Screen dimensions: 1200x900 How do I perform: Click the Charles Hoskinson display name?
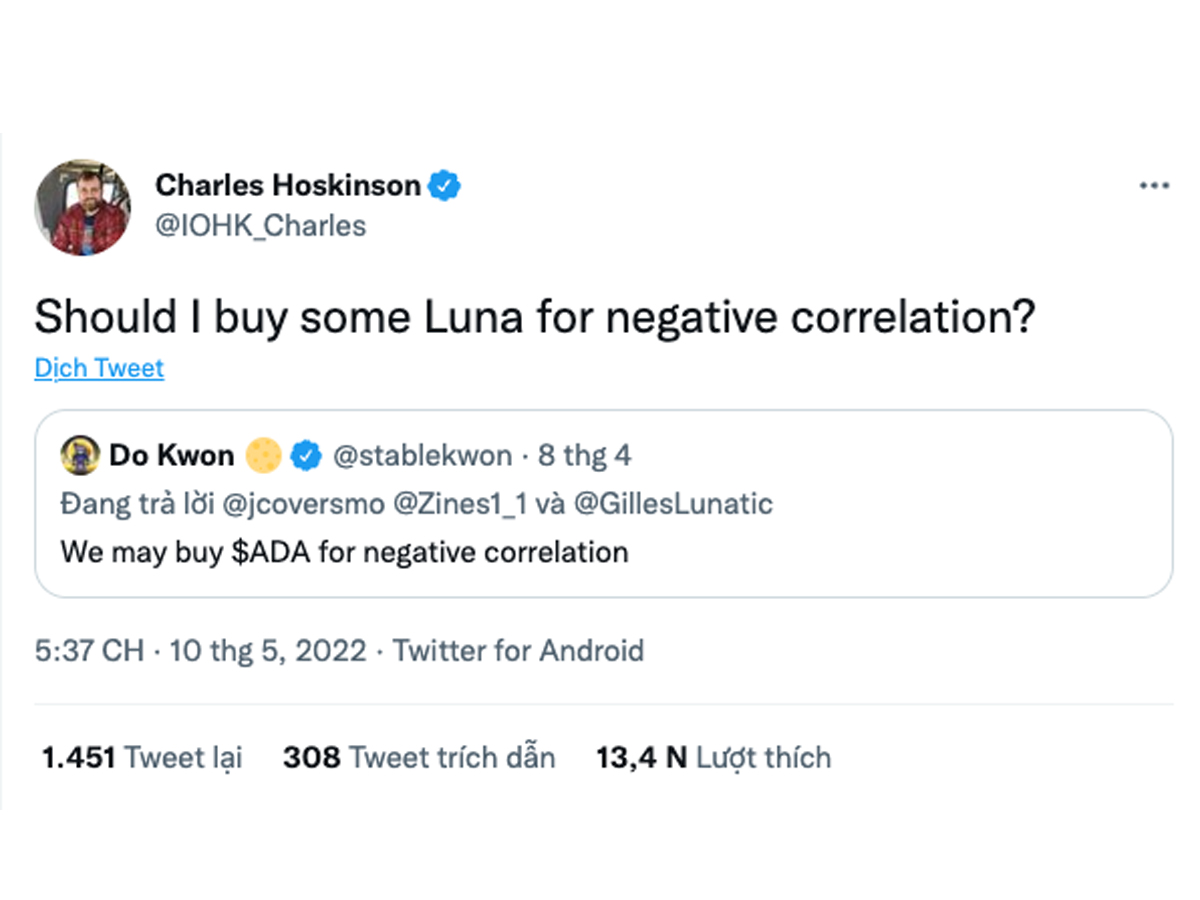[x=288, y=186]
